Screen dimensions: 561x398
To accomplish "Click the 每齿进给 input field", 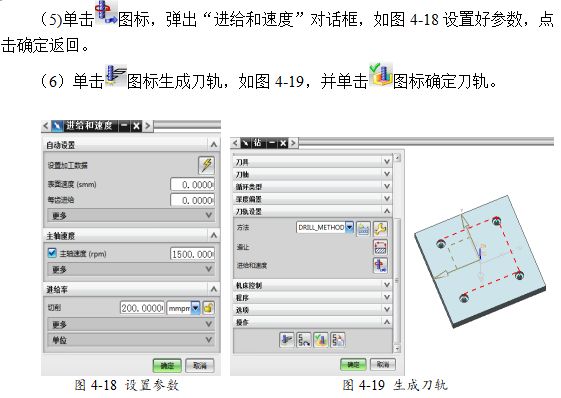I will (x=192, y=200).
